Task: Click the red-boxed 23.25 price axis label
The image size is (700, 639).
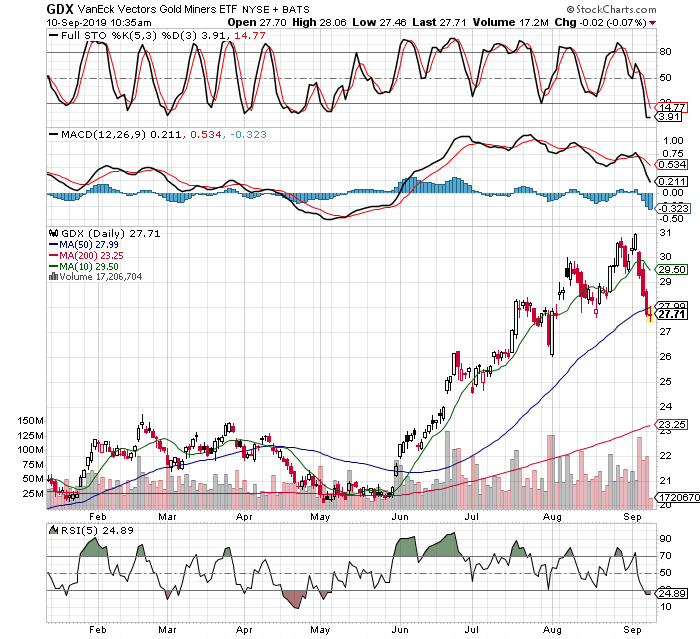Action: point(671,424)
